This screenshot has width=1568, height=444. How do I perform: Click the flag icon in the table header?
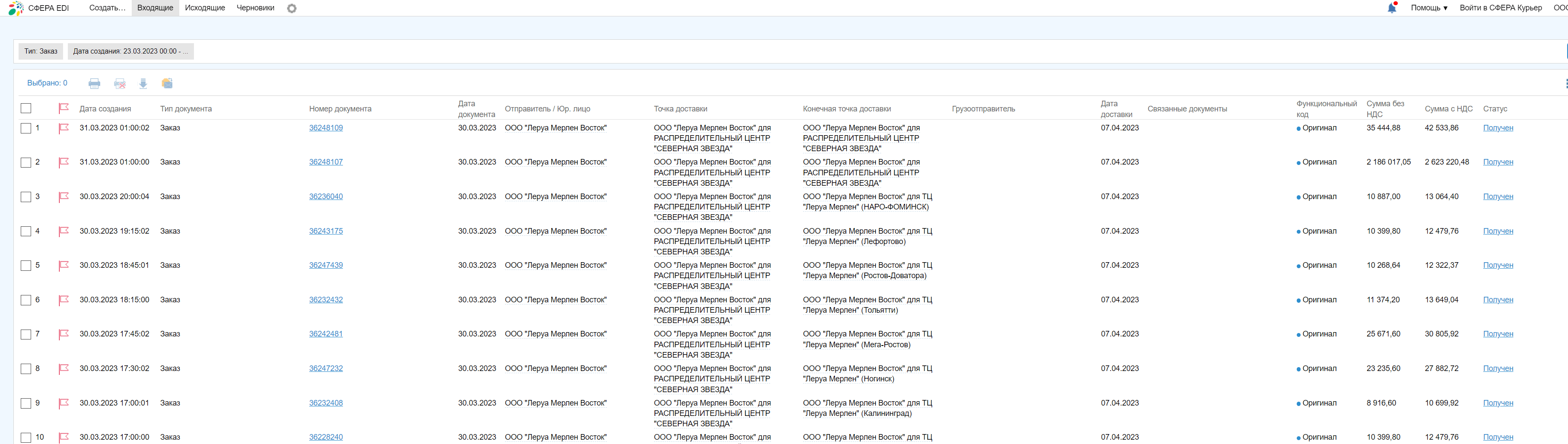[x=64, y=108]
